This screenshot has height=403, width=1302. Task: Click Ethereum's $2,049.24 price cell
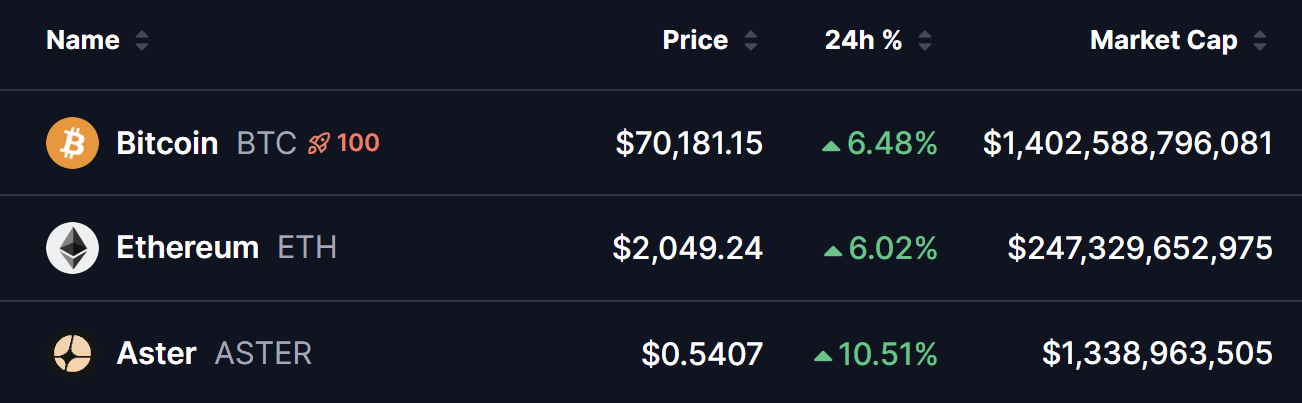[688, 248]
